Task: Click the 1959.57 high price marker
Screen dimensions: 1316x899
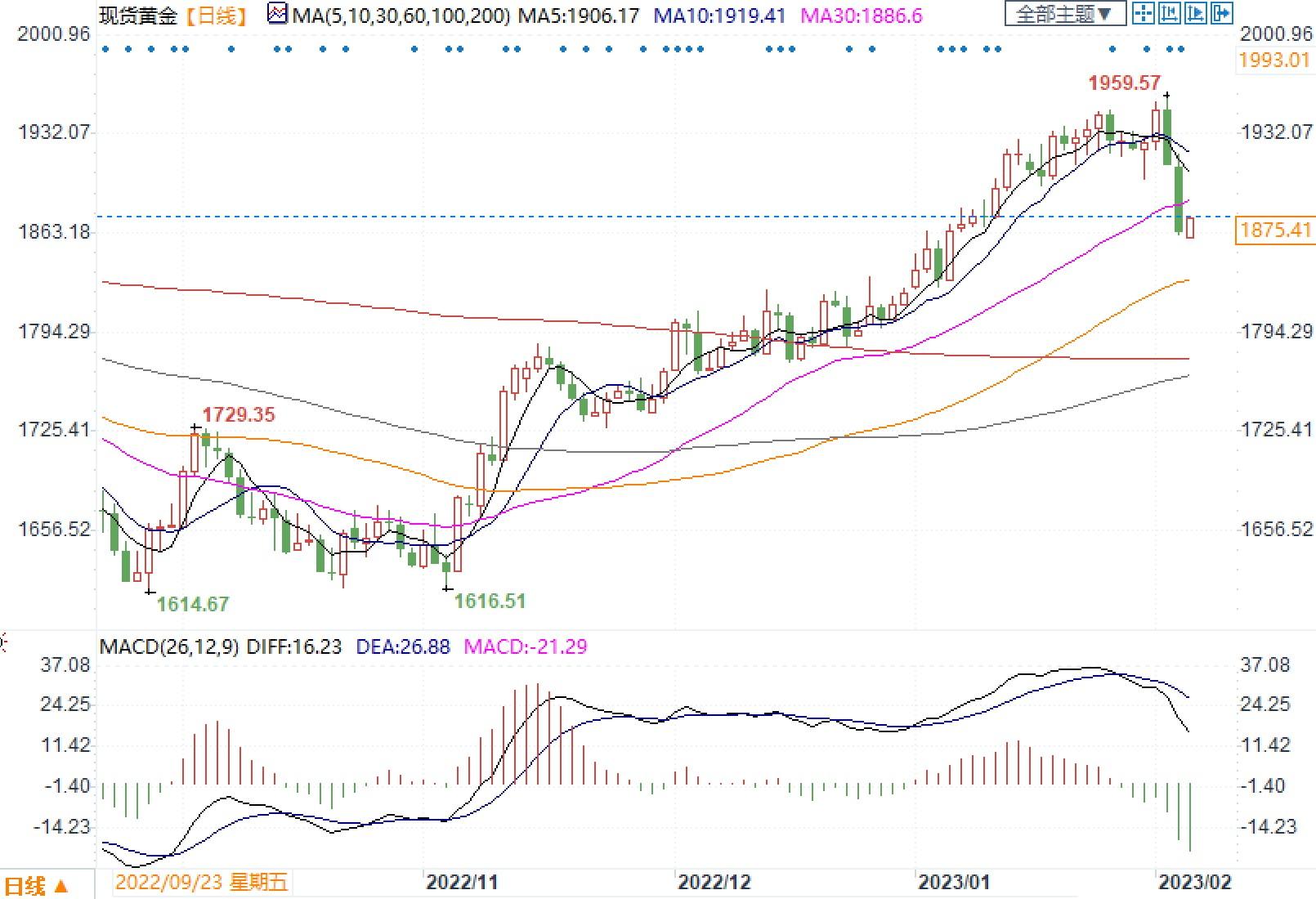Action: 1124,83
